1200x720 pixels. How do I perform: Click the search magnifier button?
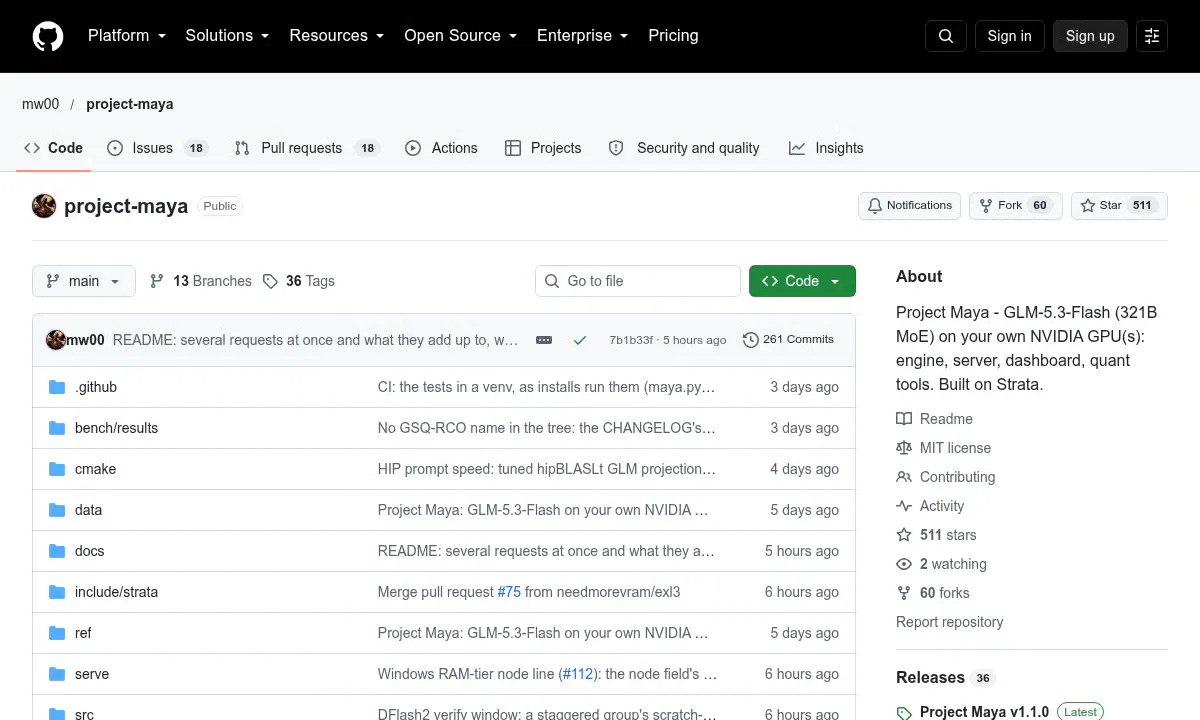point(946,36)
